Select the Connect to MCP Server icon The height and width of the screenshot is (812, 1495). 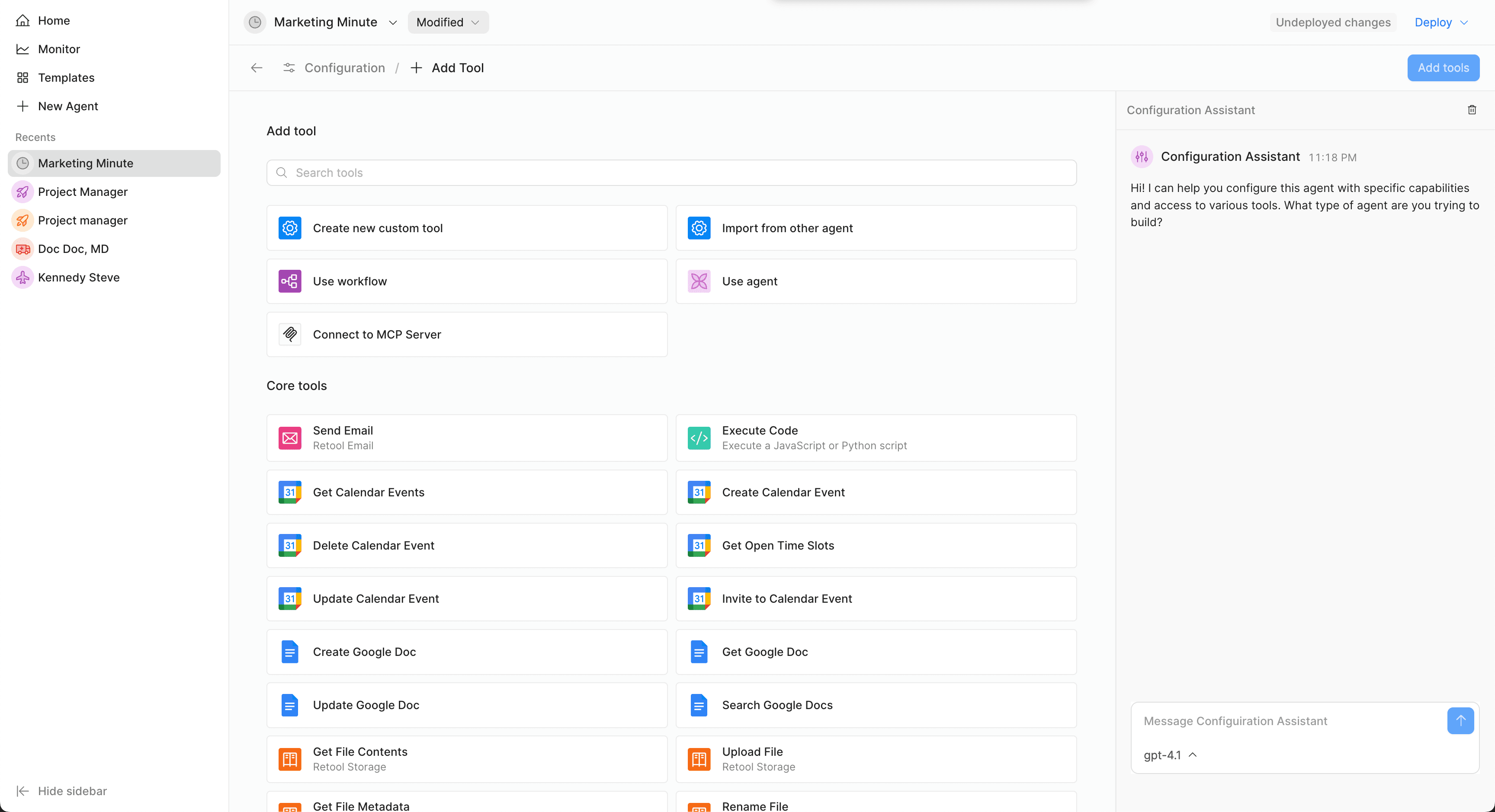pos(289,334)
